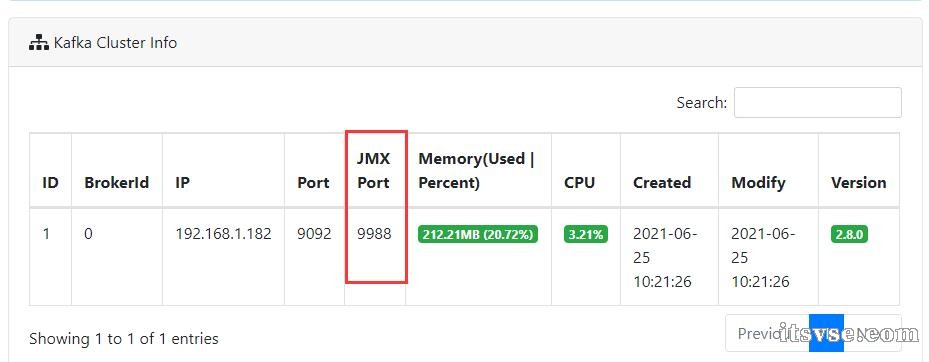Select the highlighted current page number
The height and width of the screenshot is (362, 929).
[826, 333]
